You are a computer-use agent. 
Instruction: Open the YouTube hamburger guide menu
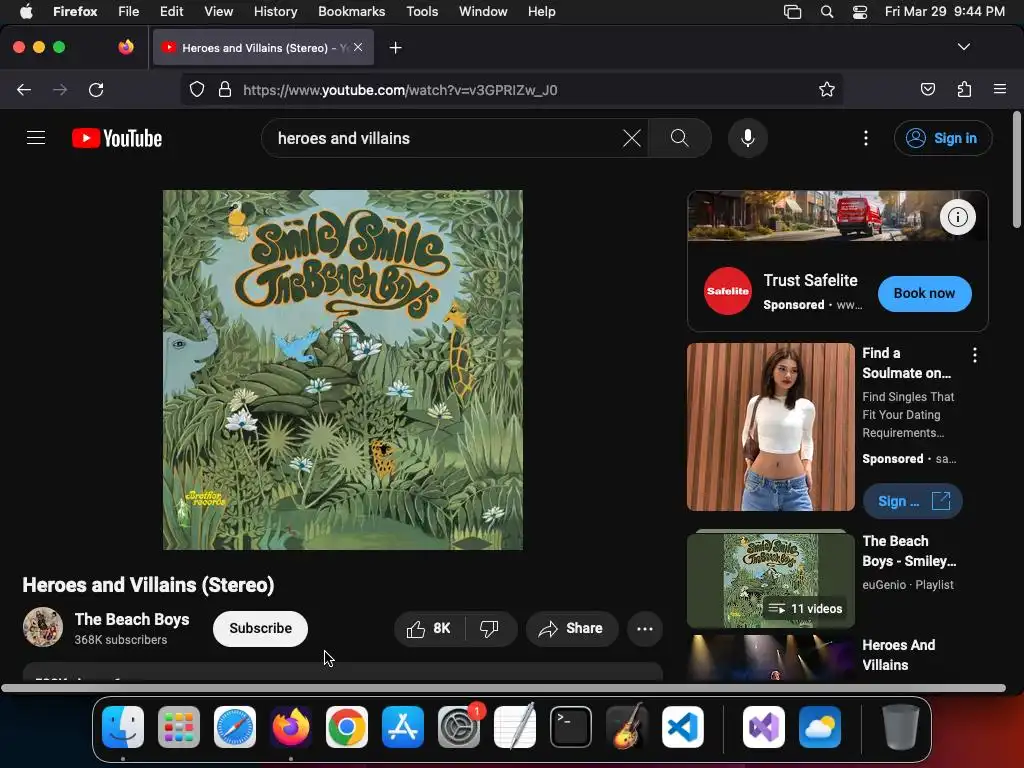pos(36,138)
